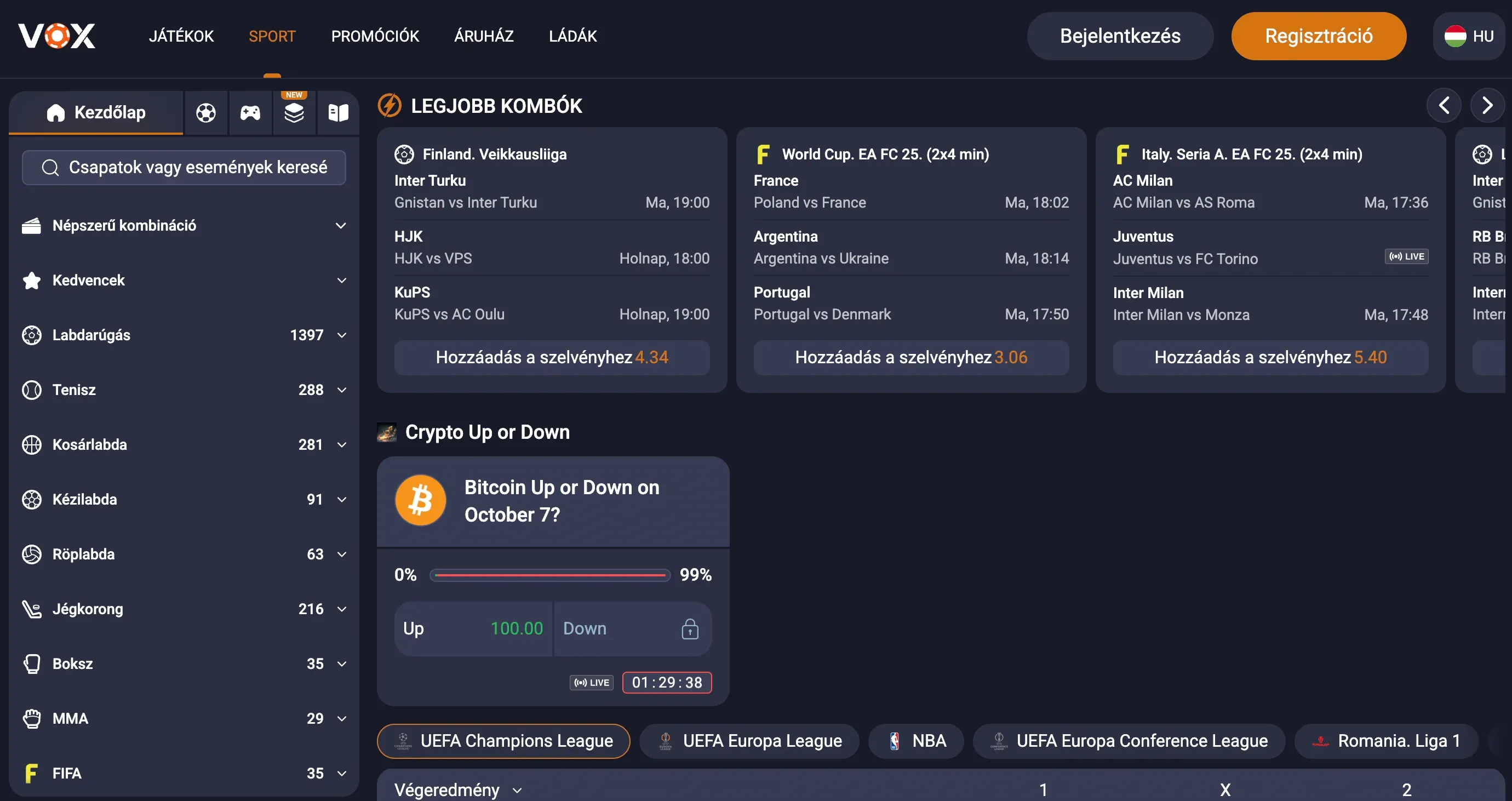Select UEFA Europa Conference League filter

(x=1129, y=741)
